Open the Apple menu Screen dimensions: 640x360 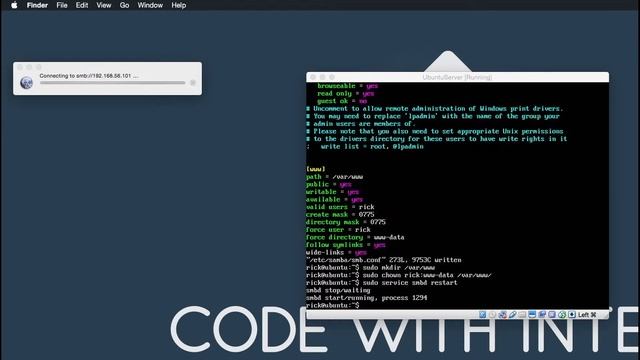[14, 5]
